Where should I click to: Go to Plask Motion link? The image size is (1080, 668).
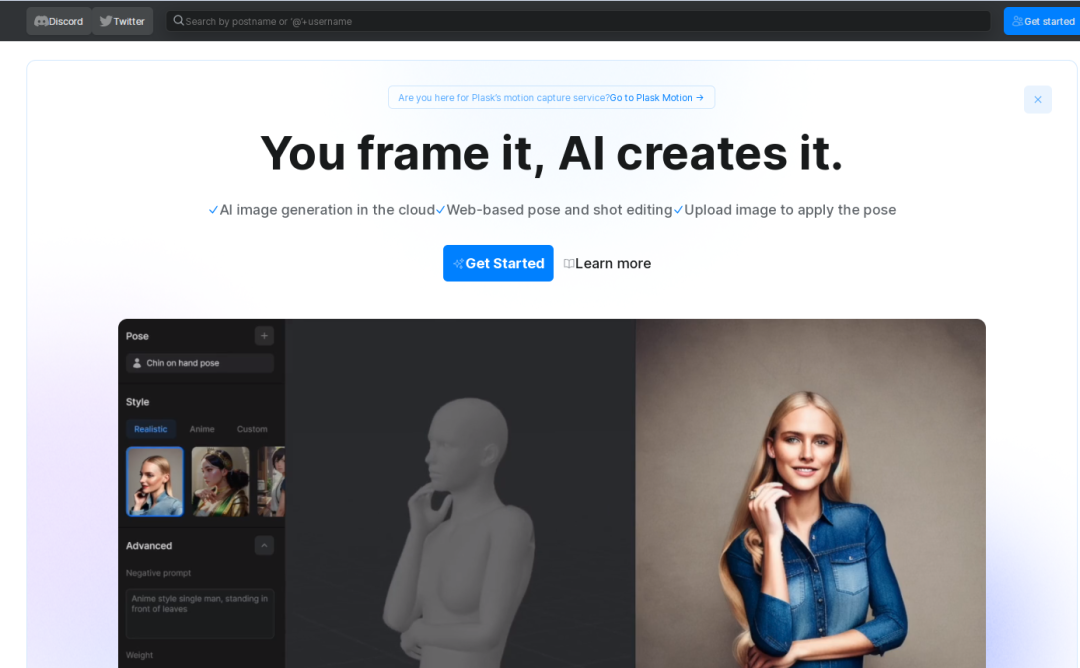(656, 98)
